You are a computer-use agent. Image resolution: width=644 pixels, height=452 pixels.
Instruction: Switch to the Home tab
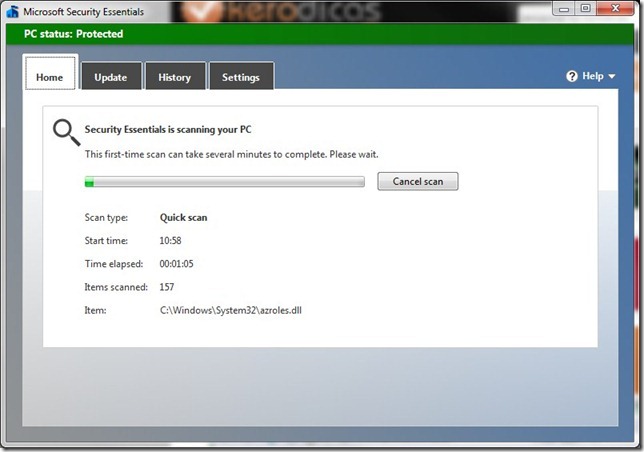[50, 73]
